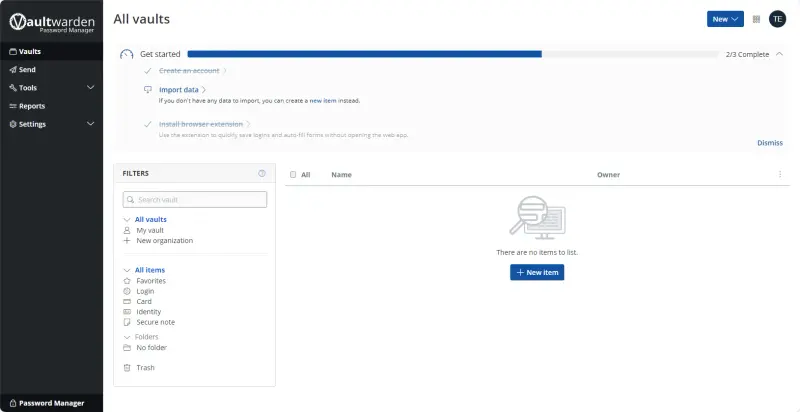Click the New item button
The width and height of the screenshot is (800, 412).
click(x=537, y=272)
